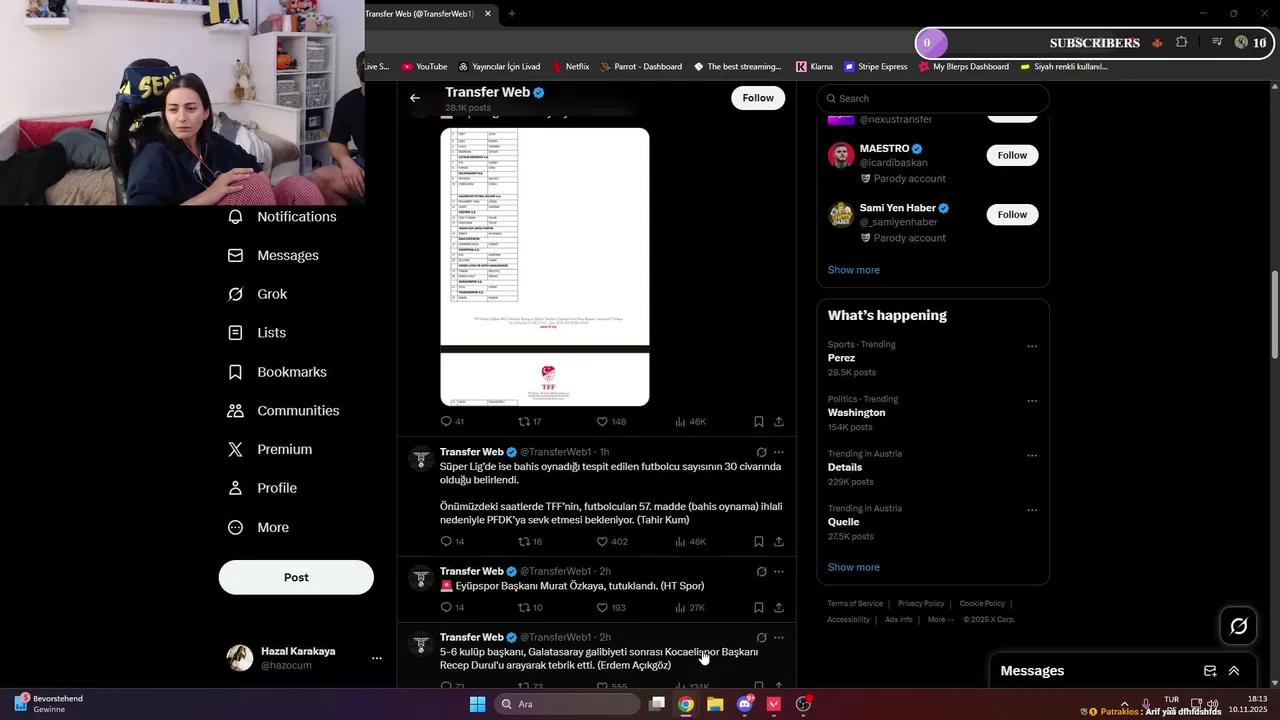This screenshot has width=1280, height=720.
Task: Click Show more under the suggested accounts
Action: pyautogui.click(x=854, y=270)
